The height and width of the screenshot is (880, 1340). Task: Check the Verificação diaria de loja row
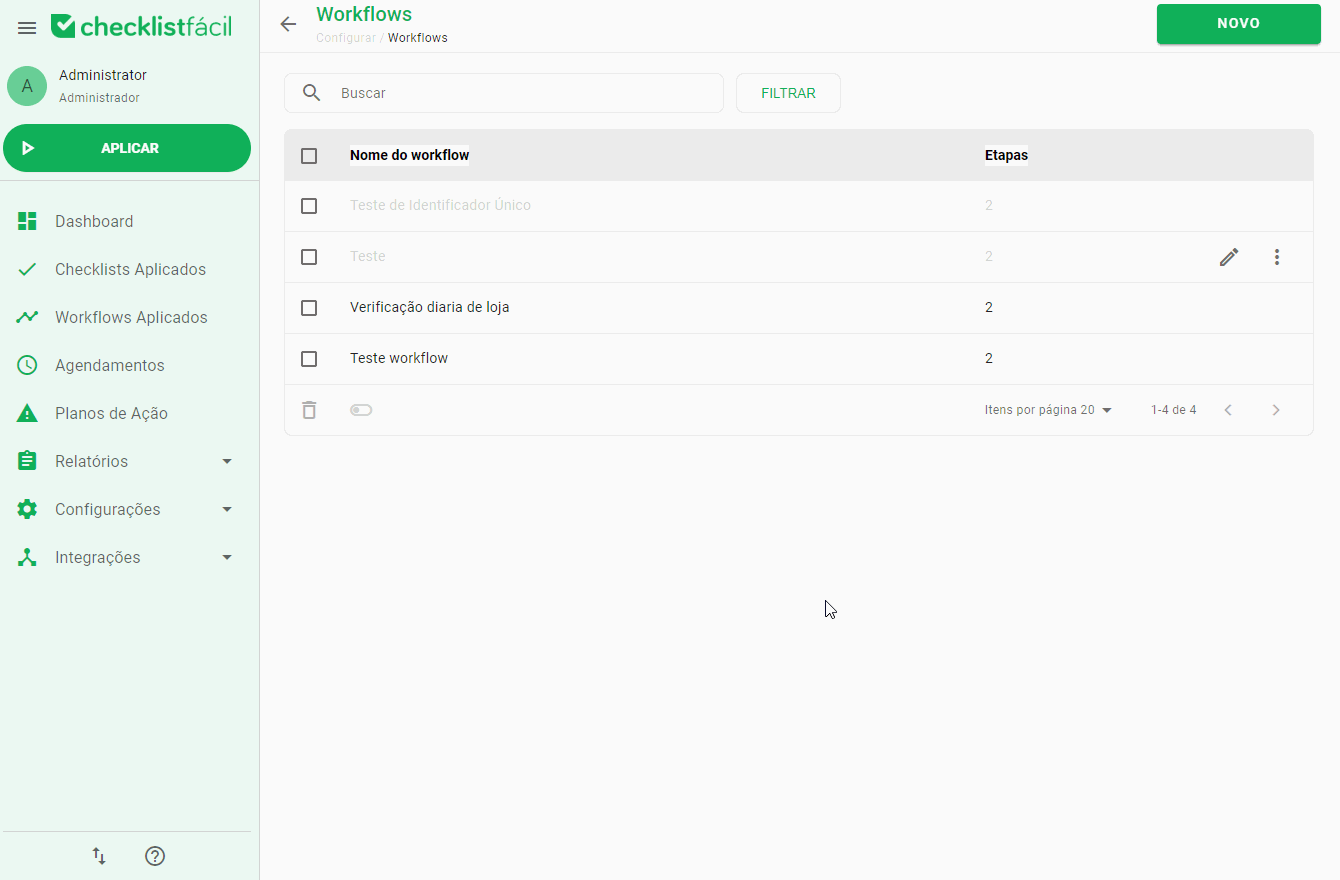309,308
